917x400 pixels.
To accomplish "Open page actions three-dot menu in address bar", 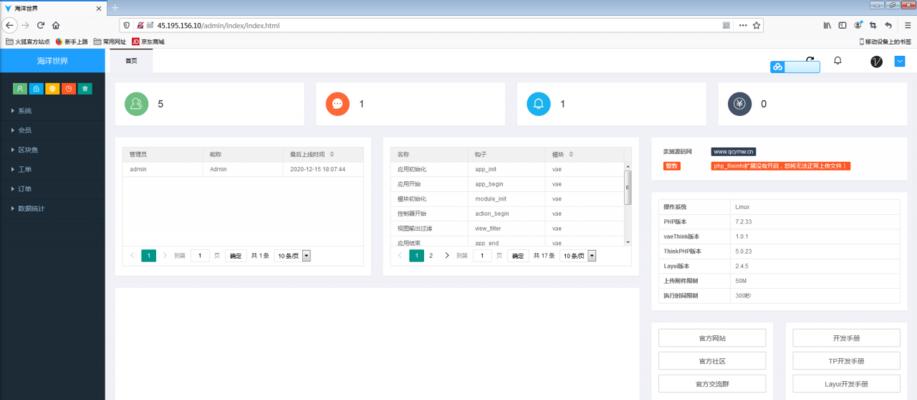I will (743, 25).
